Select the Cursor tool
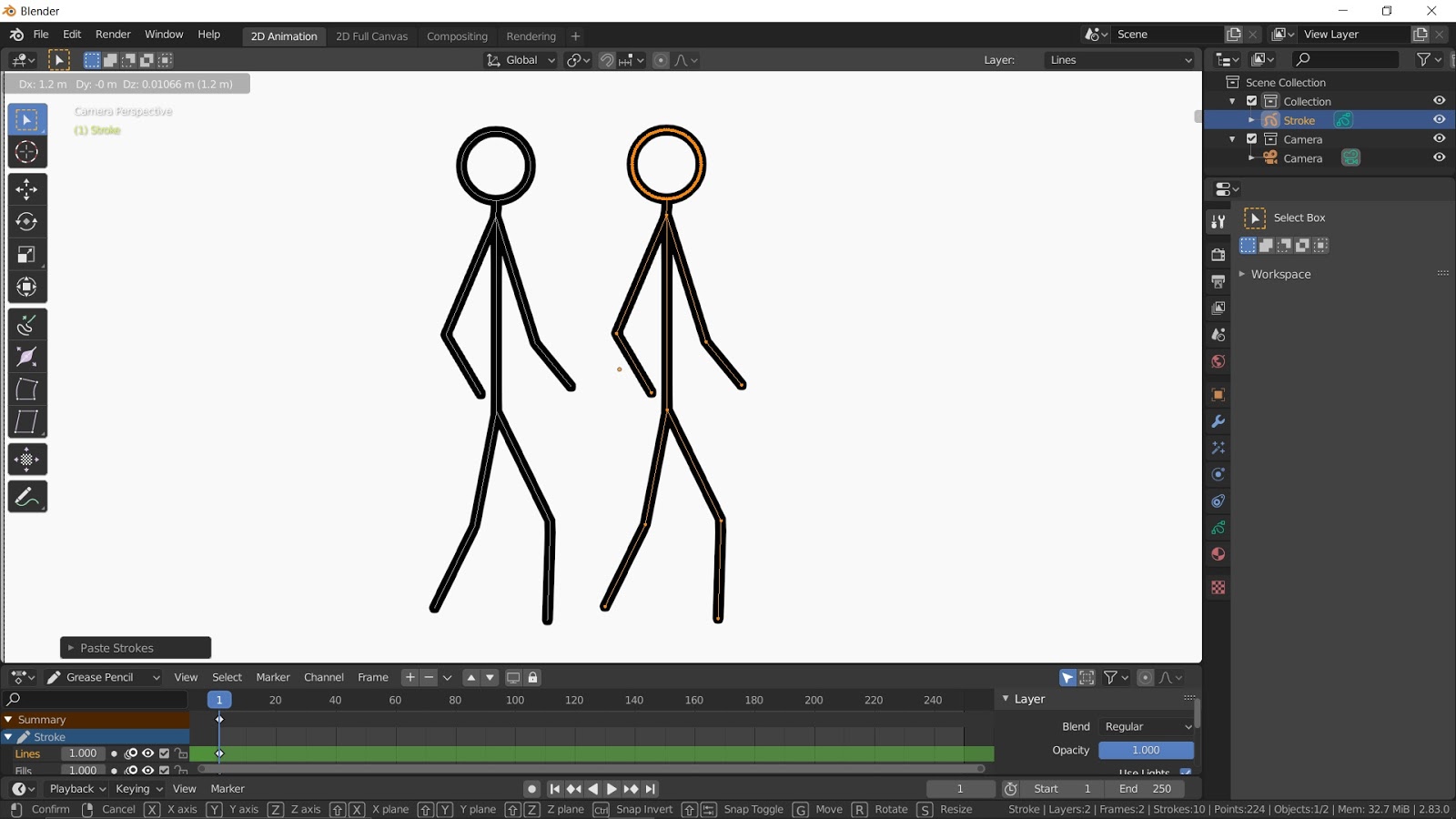This screenshot has height=819, width=1456. pos(26,152)
